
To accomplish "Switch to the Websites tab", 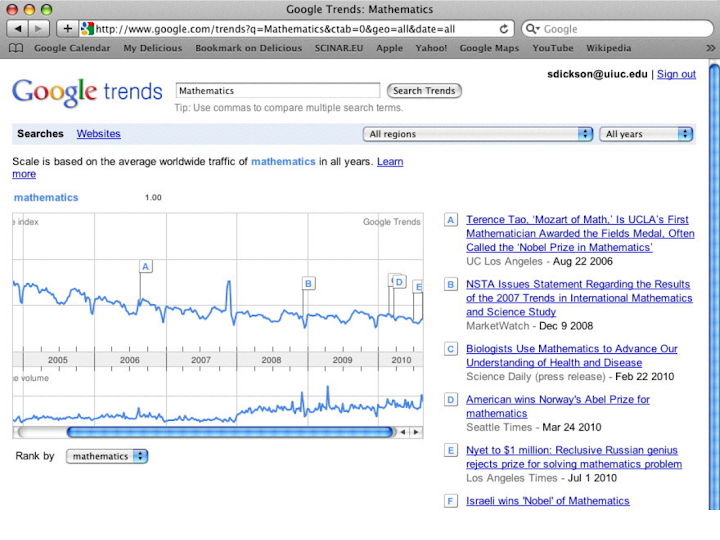I will (x=99, y=134).
